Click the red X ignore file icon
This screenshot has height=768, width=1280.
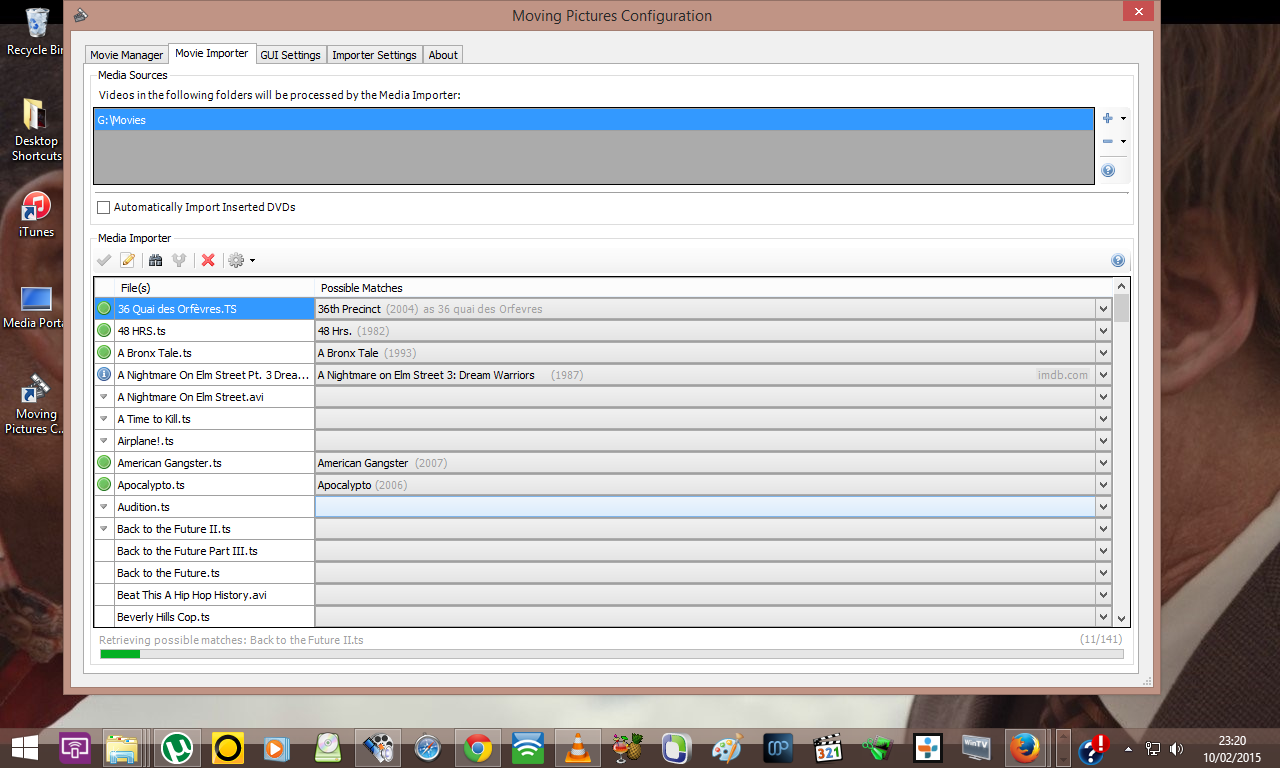pyautogui.click(x=208, y=260)
